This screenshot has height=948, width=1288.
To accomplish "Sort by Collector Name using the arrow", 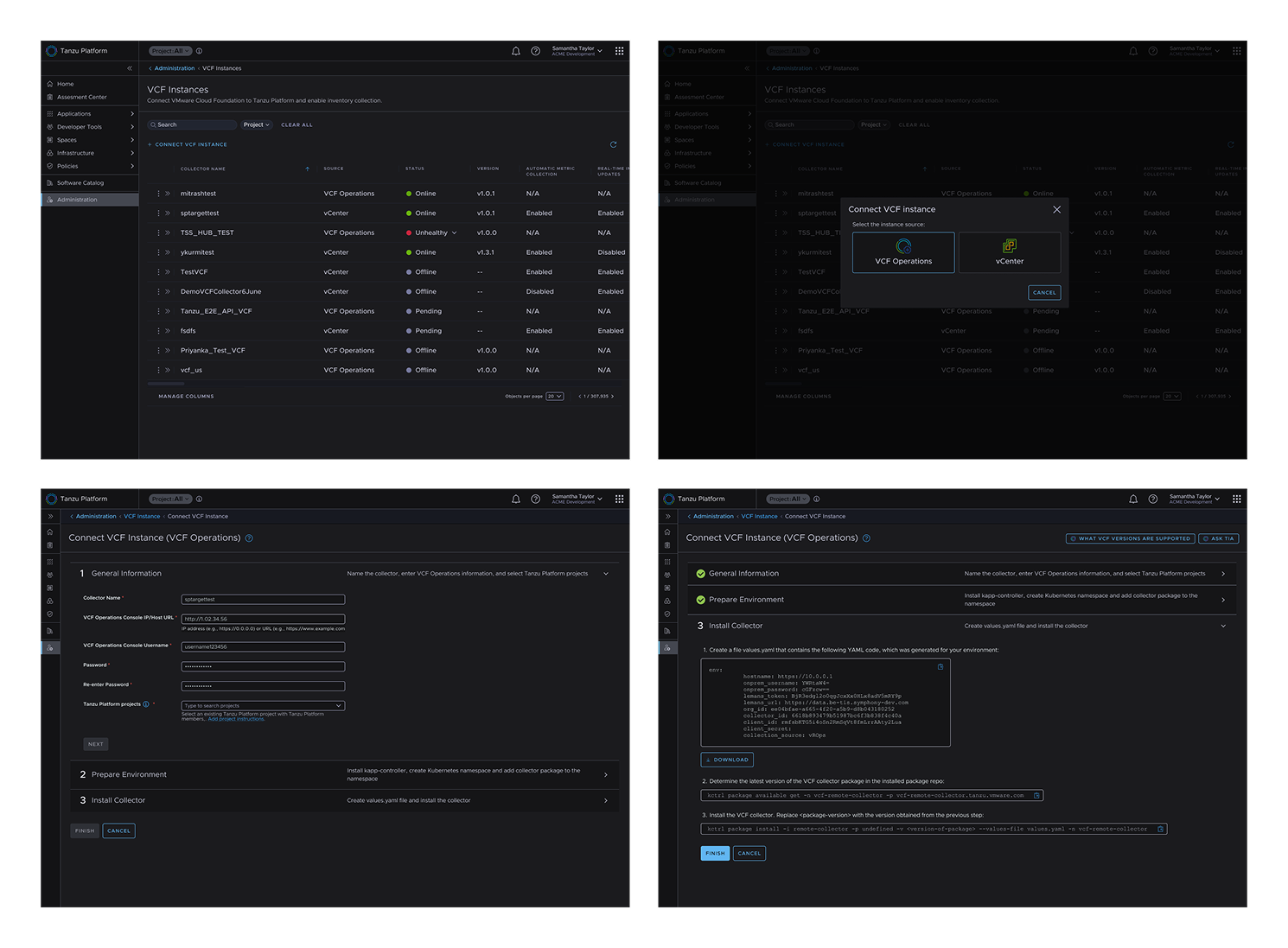I will click(307, 169).
